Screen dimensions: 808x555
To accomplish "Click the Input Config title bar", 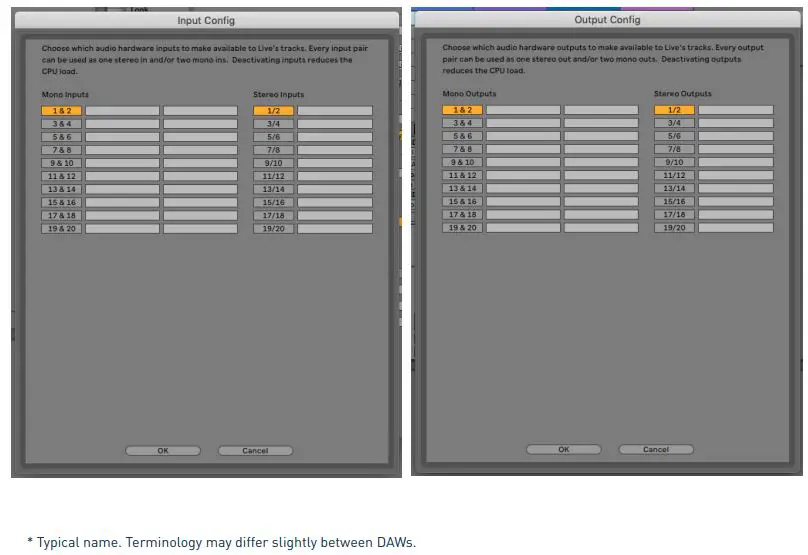I will click(206, 21).
